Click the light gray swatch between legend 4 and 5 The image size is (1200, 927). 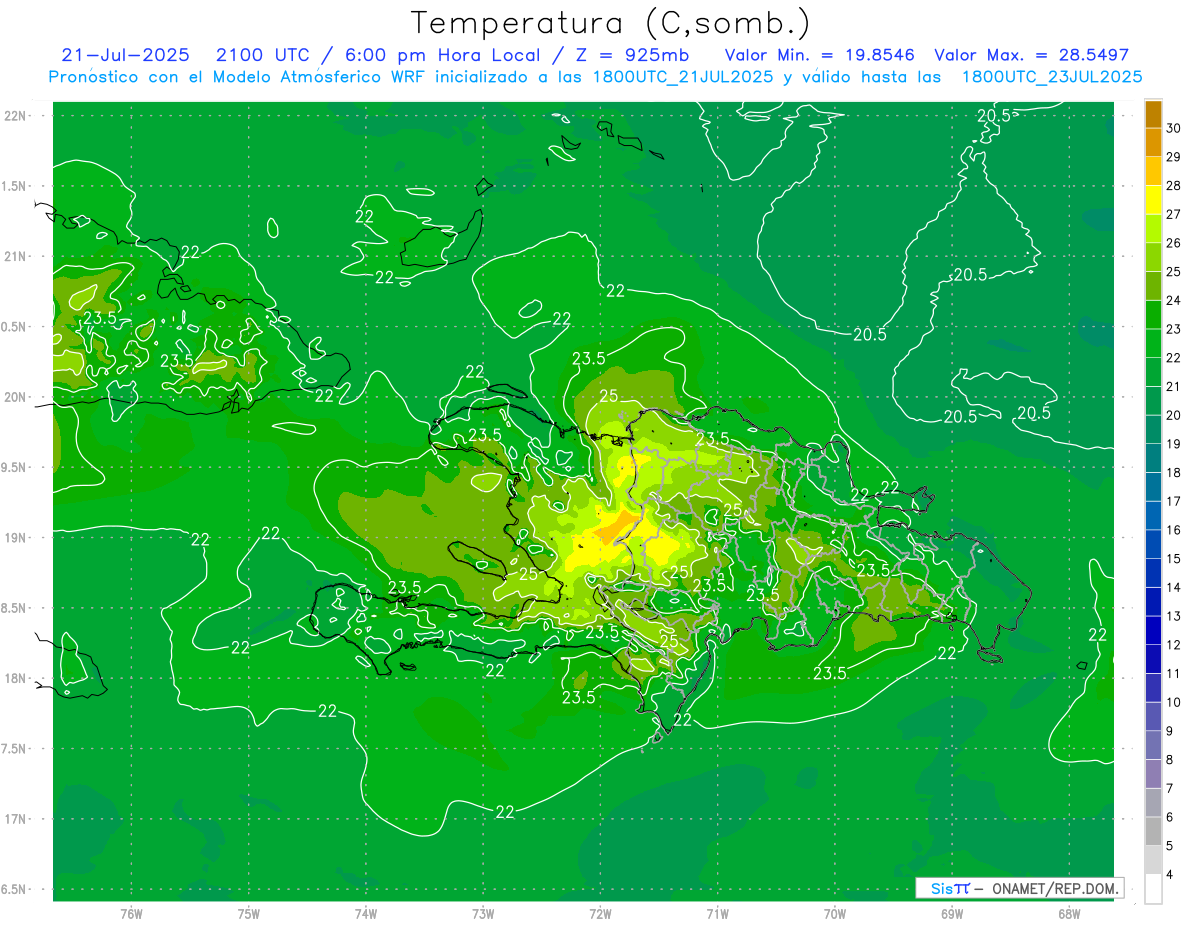pos(1153,860)
